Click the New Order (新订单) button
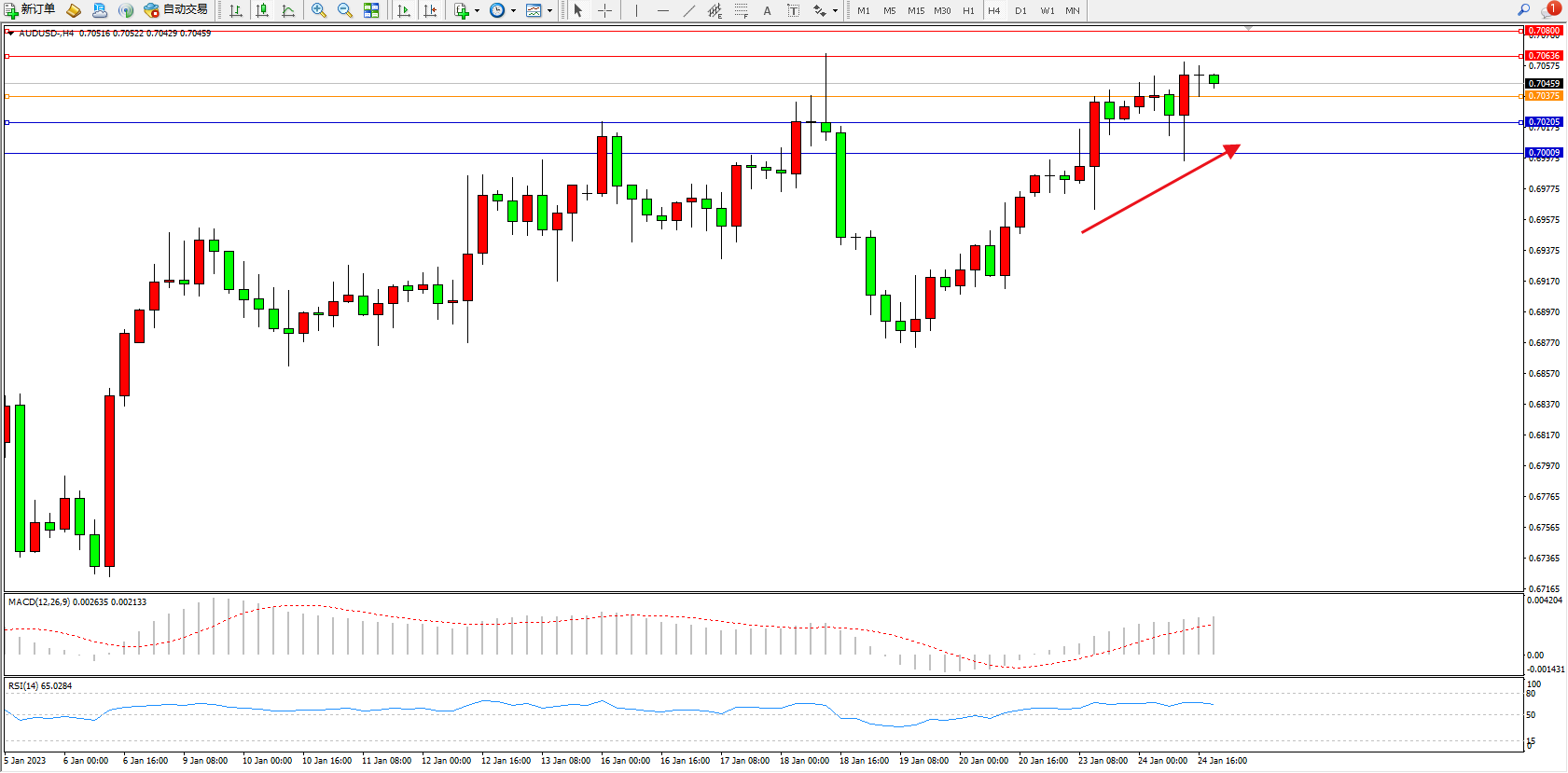Screen dimensions: 1568x773 click(x=30, y=10)
